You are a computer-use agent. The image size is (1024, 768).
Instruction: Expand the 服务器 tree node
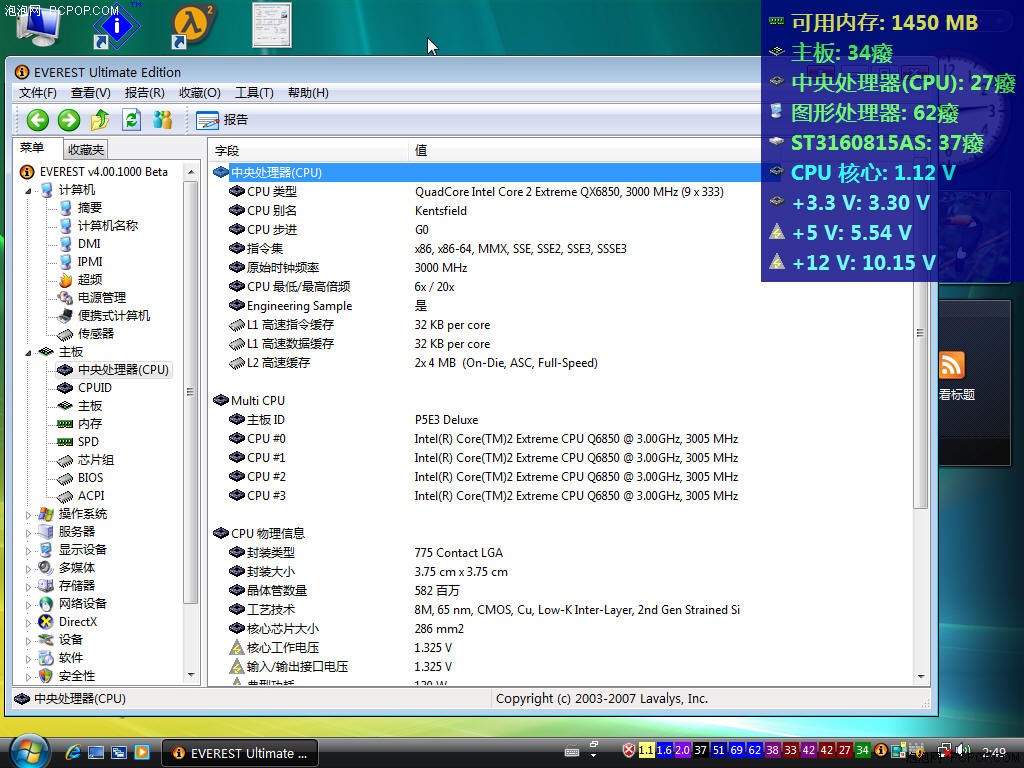pos(28,533)
